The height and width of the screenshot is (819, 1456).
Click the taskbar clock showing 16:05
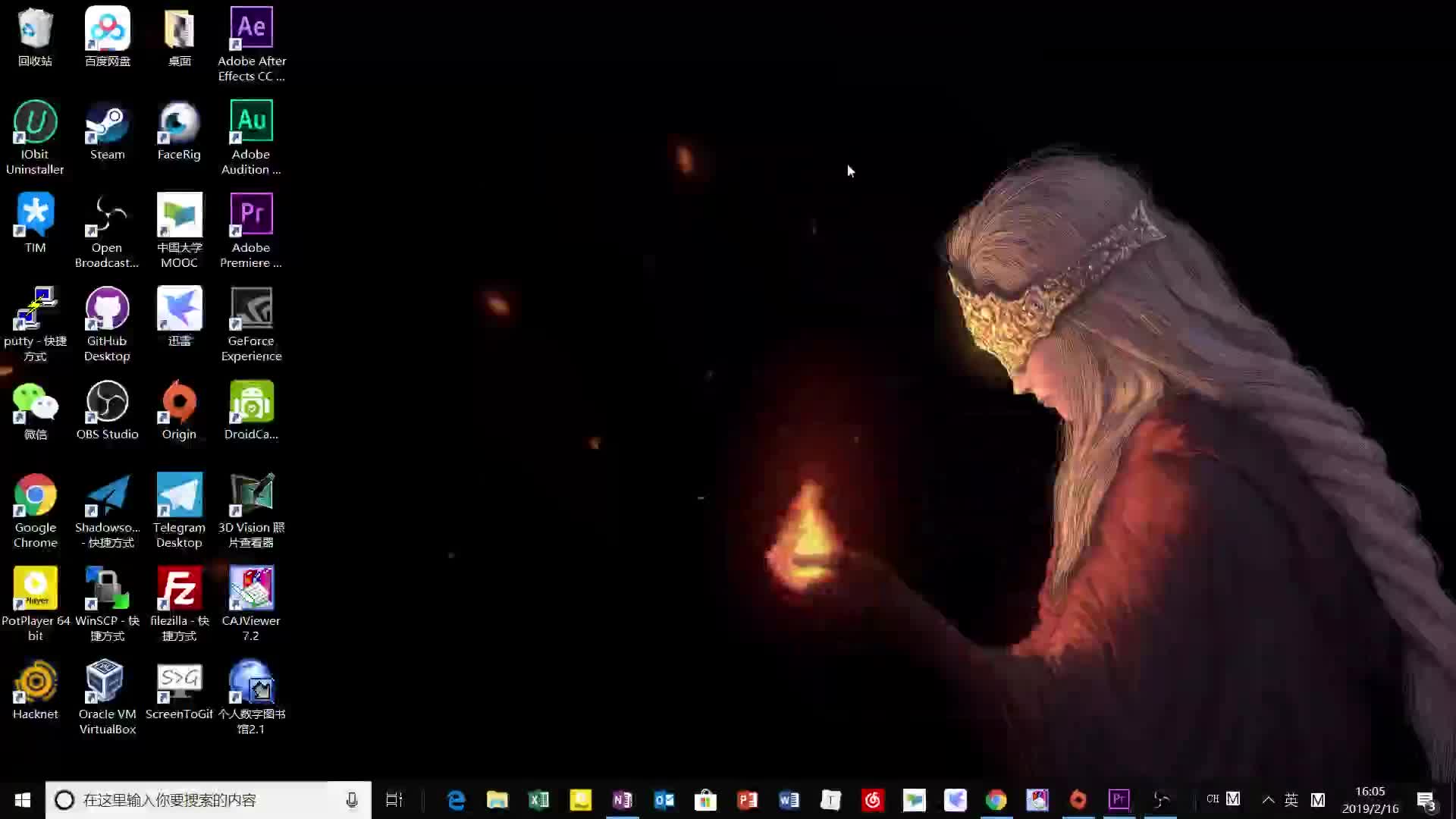(x=1370, y=799)
